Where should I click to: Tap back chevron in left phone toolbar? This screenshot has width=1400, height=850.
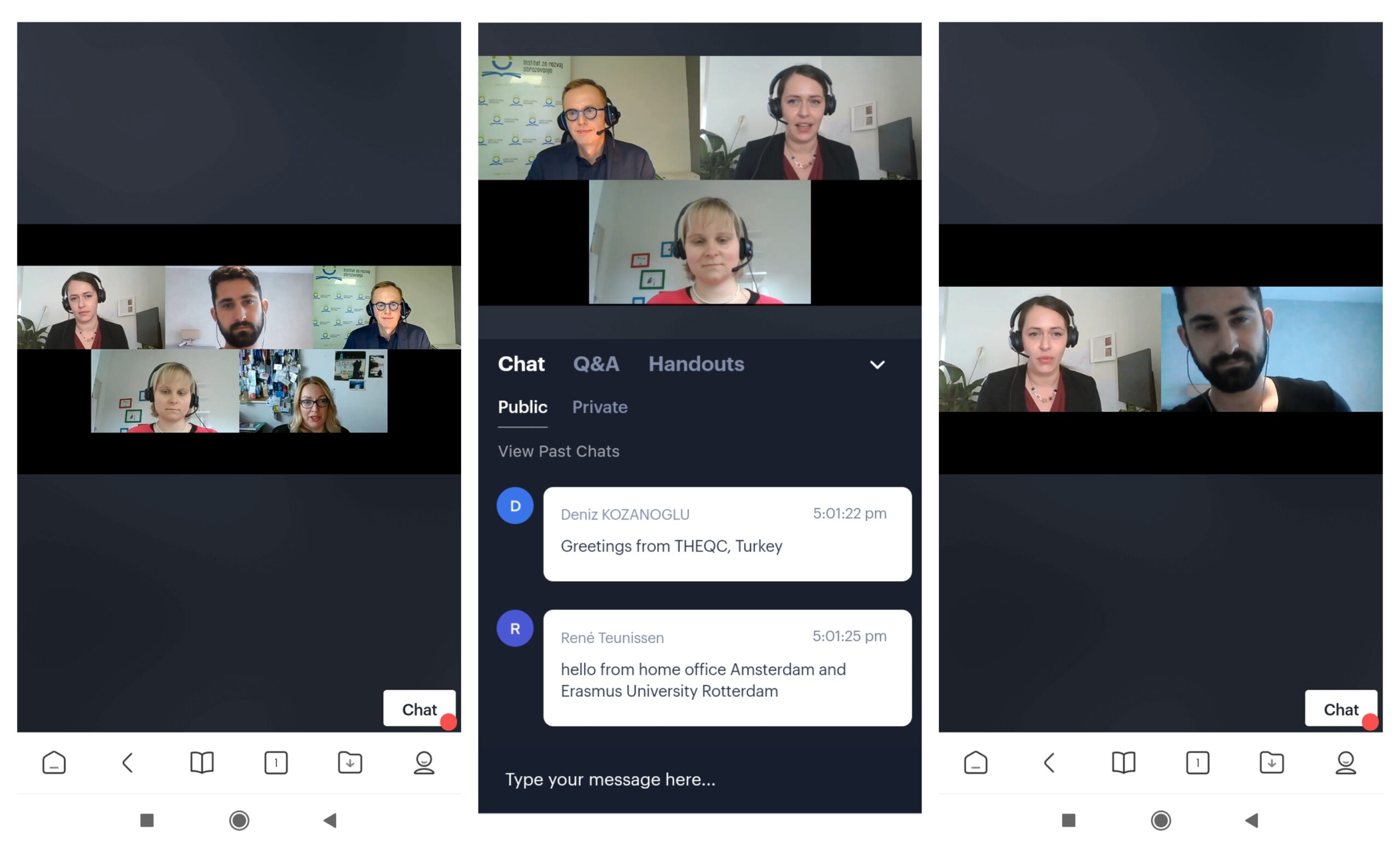(128, 762)
